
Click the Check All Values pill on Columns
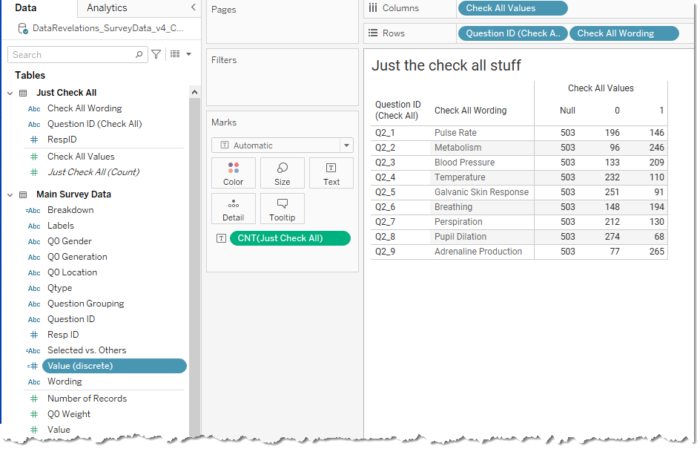513,8
